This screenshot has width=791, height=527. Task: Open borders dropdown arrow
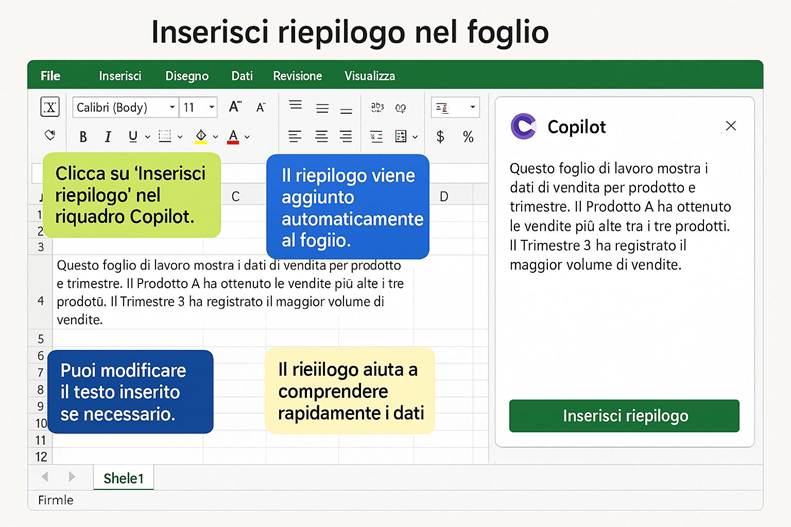click(180, 137)
